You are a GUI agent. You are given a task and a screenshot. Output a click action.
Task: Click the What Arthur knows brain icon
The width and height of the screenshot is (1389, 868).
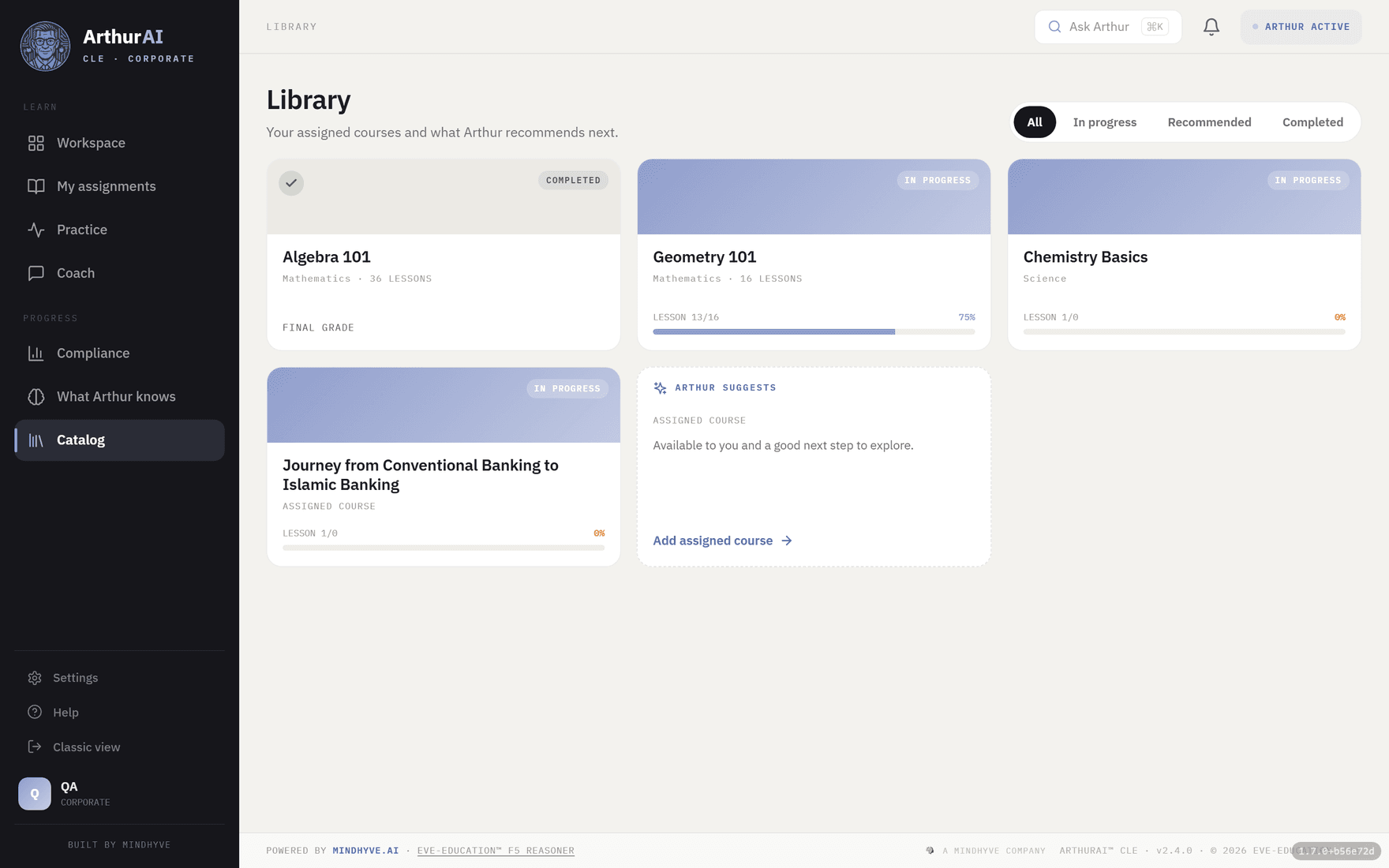point(36,397)
